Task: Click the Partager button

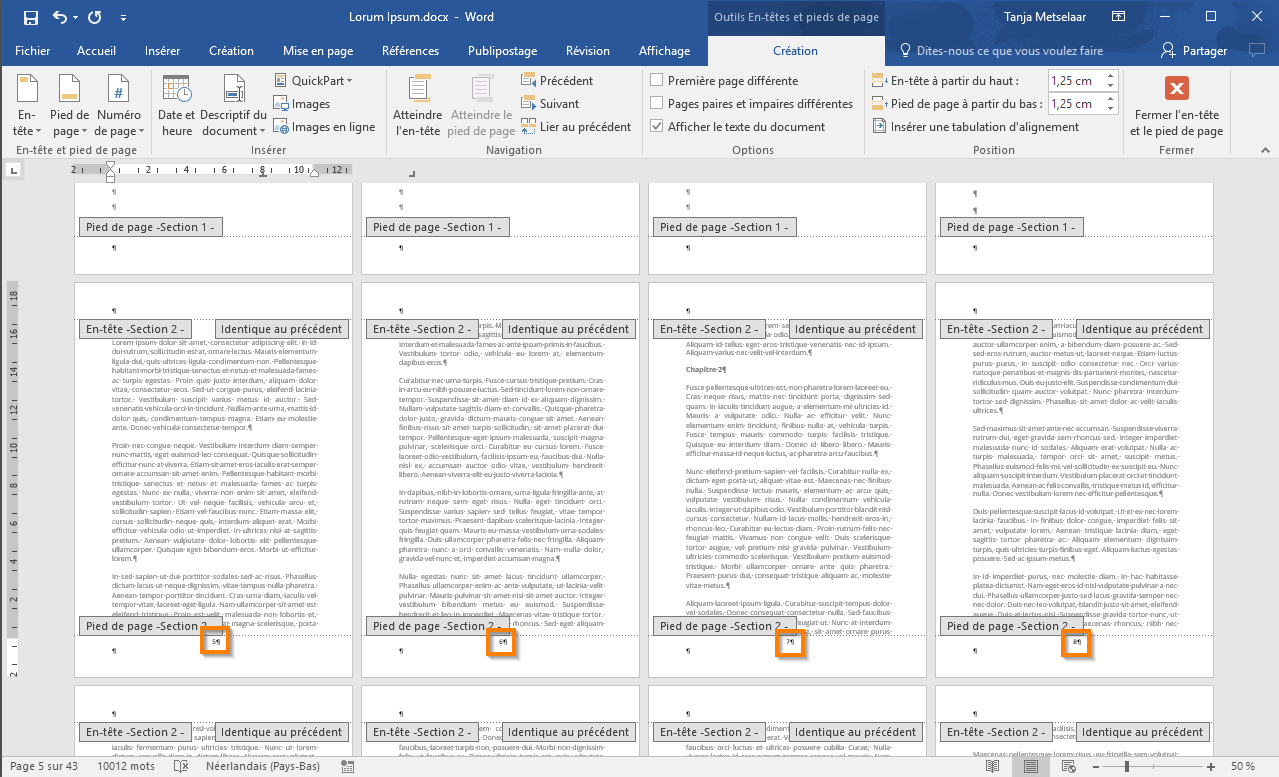Action: click(1194, 51)
